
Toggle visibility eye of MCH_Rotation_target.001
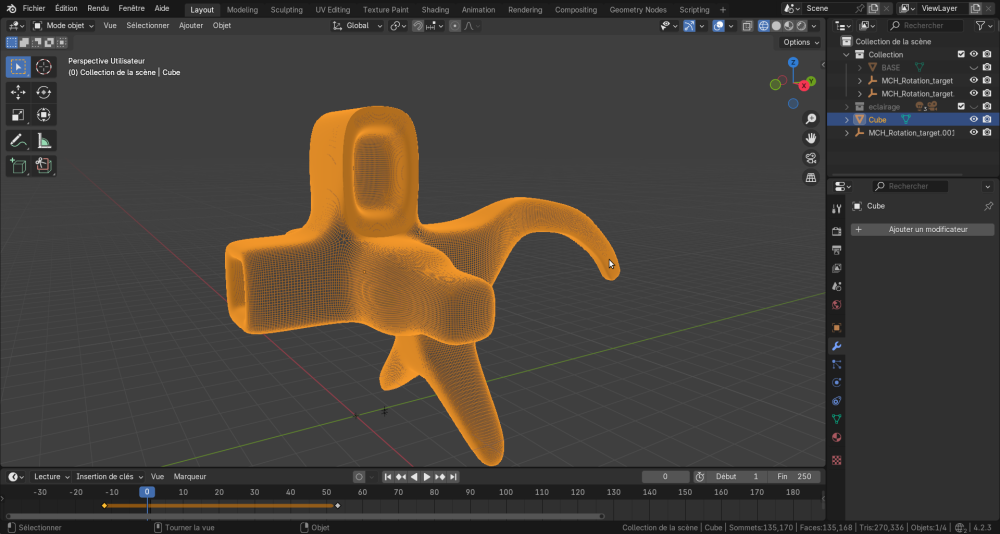(x=974, y=133)
